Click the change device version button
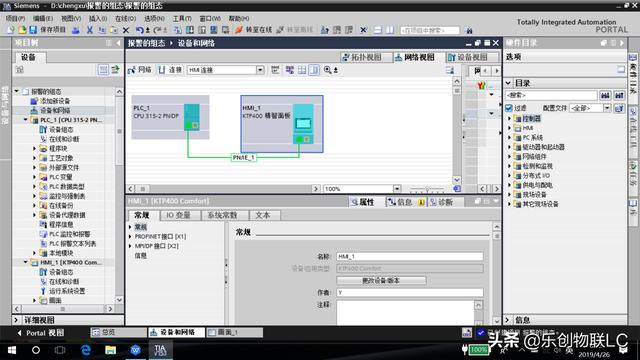 (381, 280)
